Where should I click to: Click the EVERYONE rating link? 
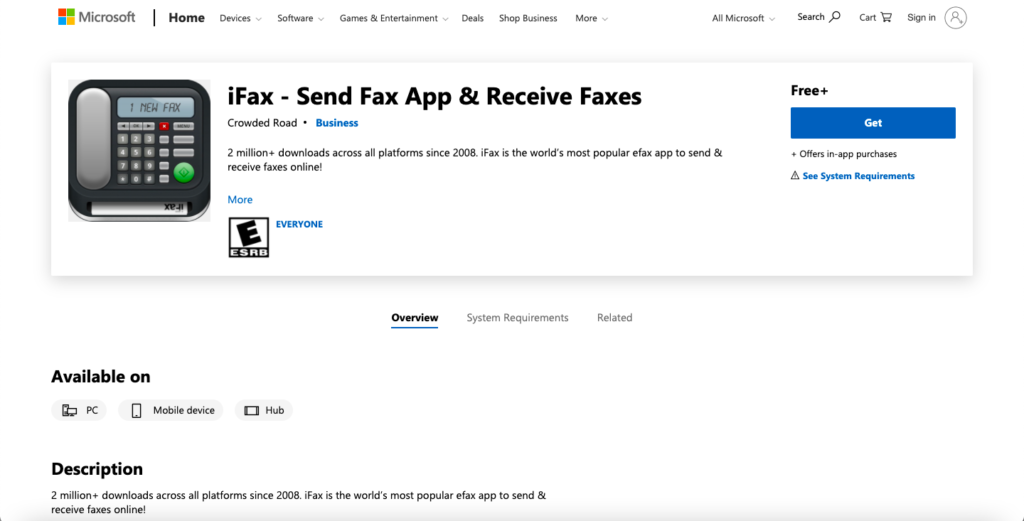(x=299, y=224)
